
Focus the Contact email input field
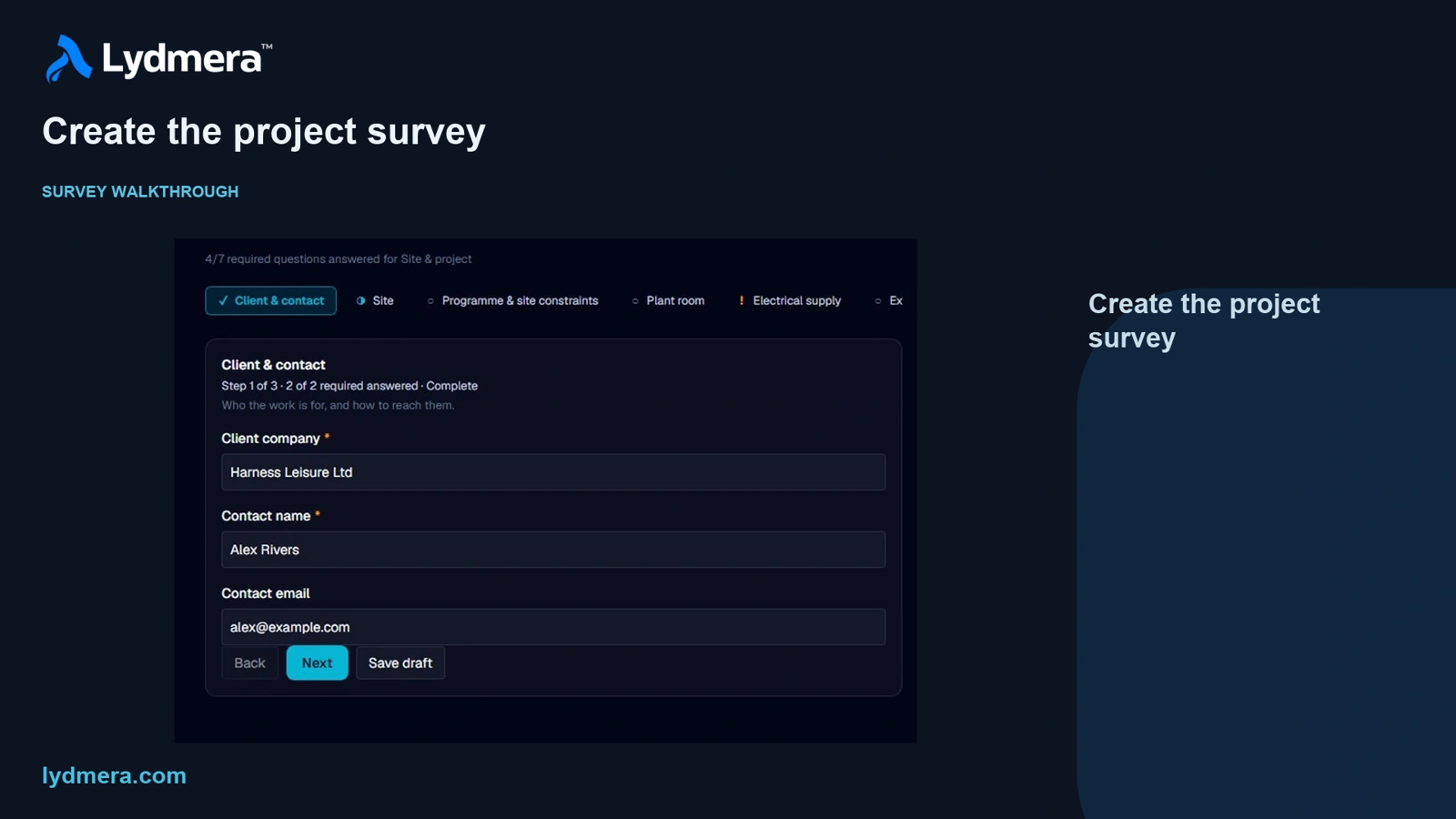[x=553, y=627]
